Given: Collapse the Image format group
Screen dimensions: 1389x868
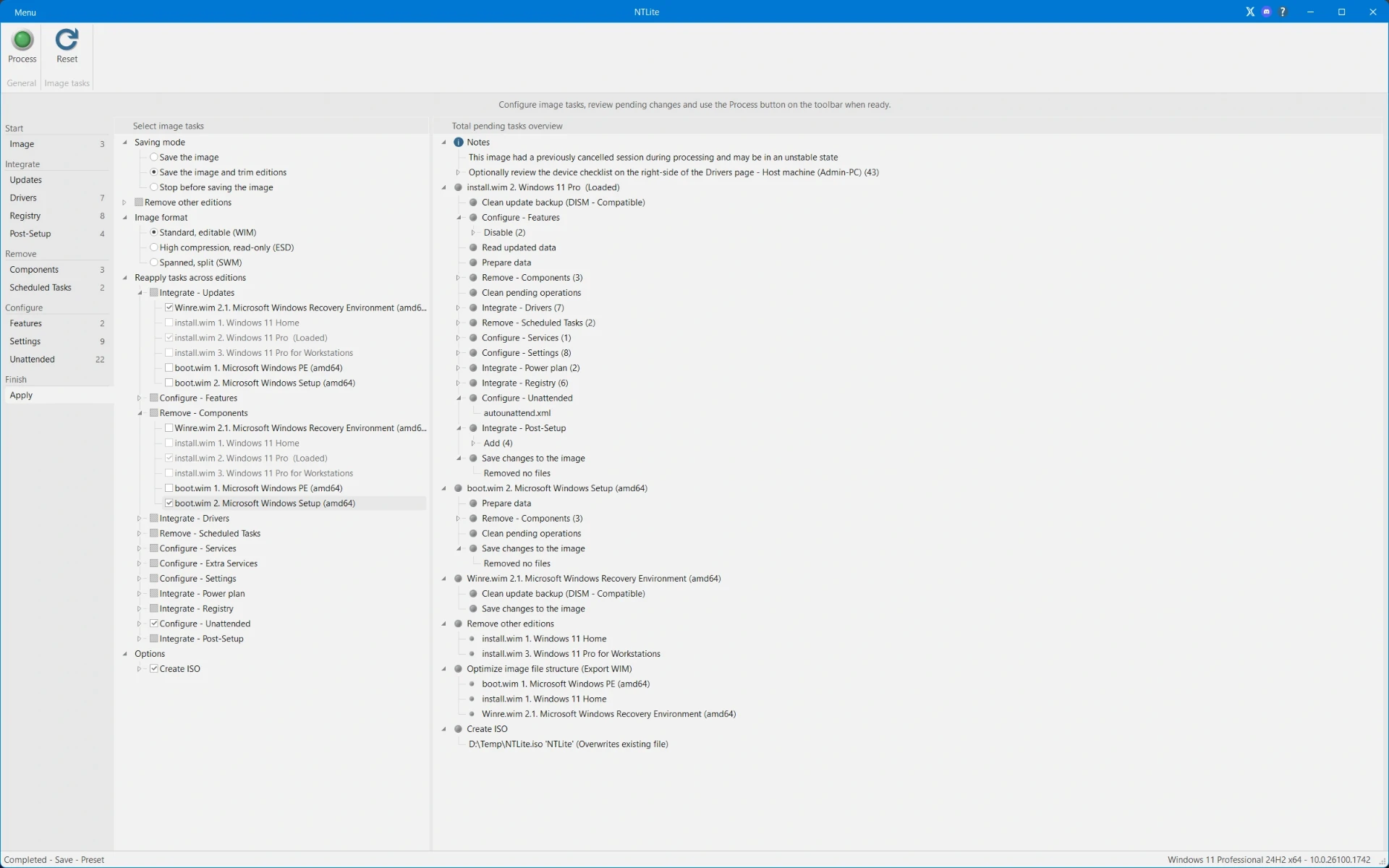Looking at the screenshot, I should (x=125, y=218).
